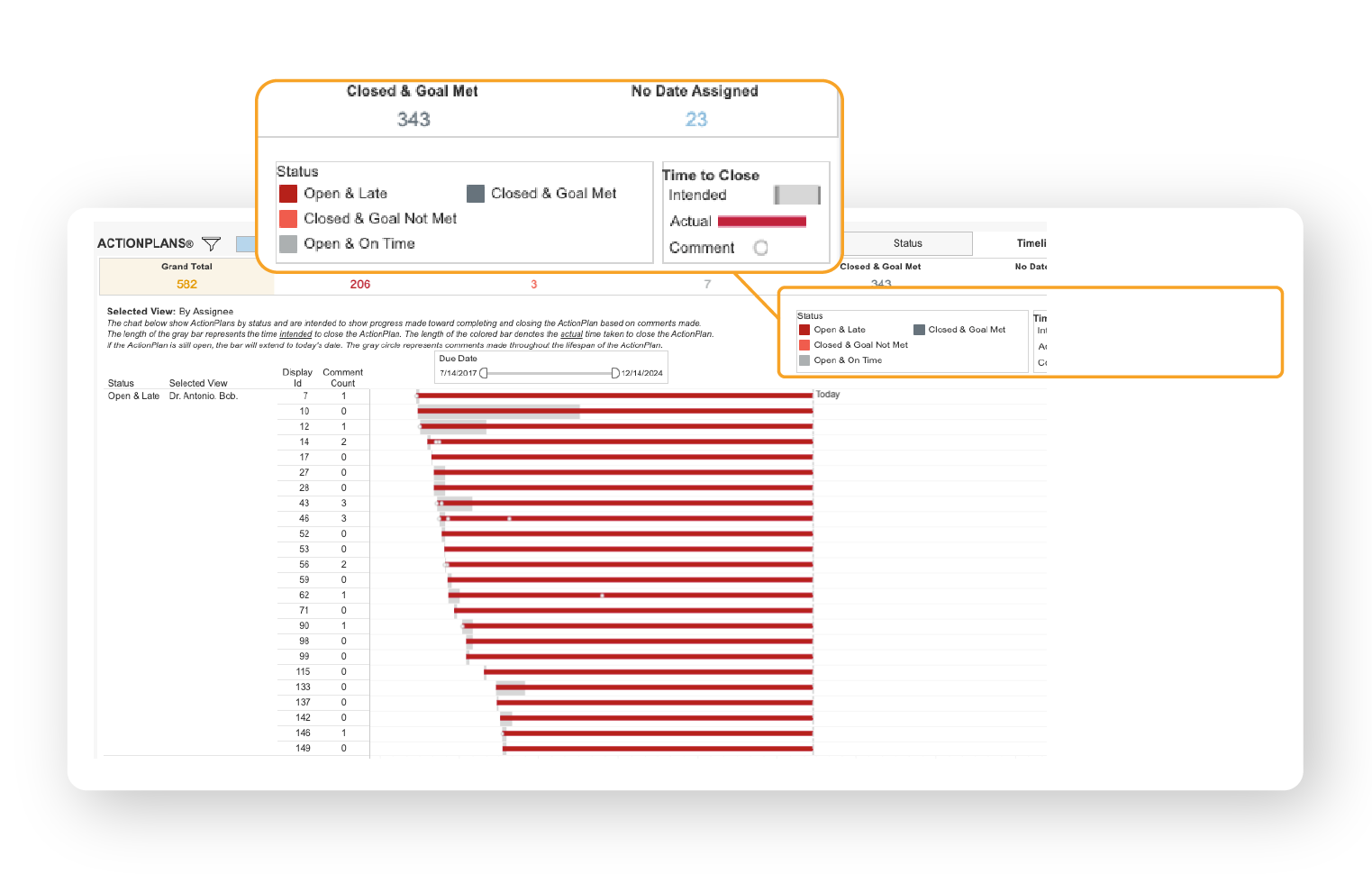Click the gray Intended bar sample in legend
This screenshot has height=883, width=1372.
tap(797, 195)
